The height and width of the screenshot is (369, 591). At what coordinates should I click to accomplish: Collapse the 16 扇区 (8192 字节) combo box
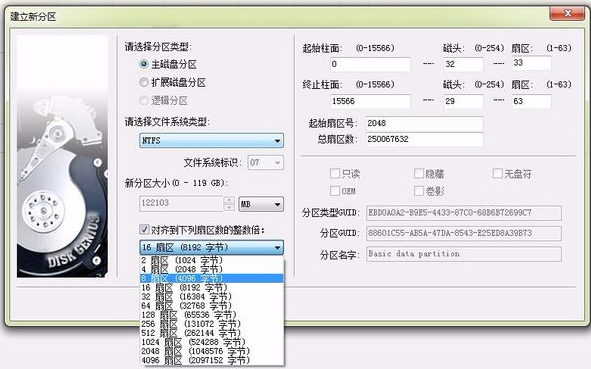[x=211, y=248]
